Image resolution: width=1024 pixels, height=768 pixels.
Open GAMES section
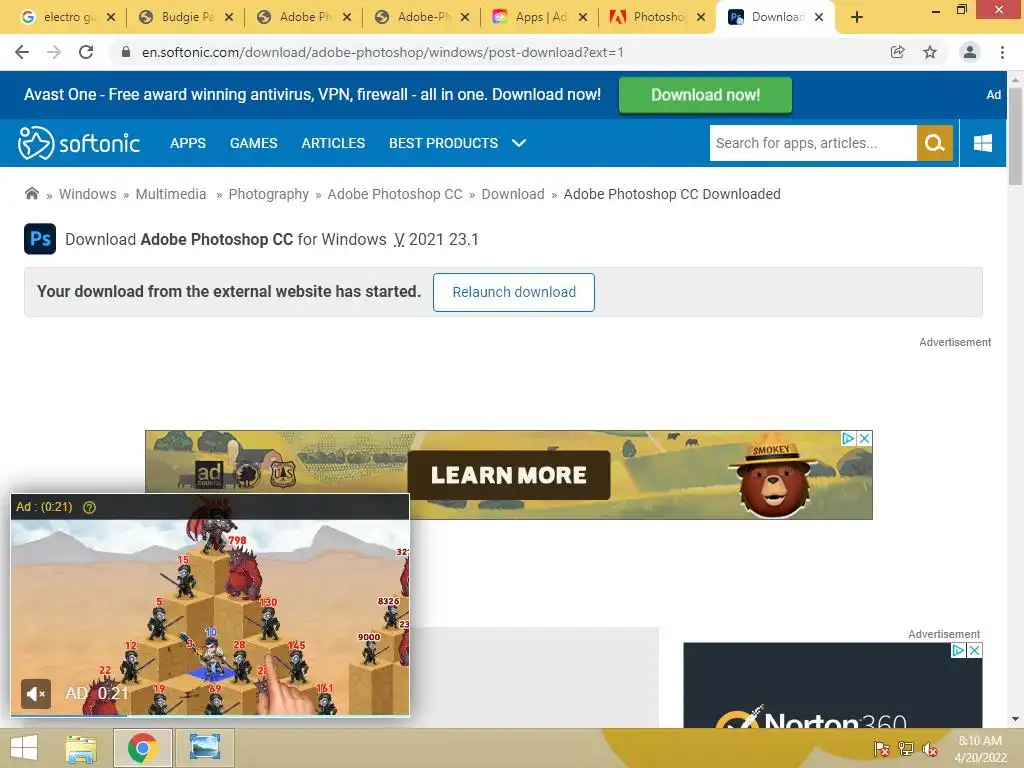pyautogui.click(x=253, y=143)
